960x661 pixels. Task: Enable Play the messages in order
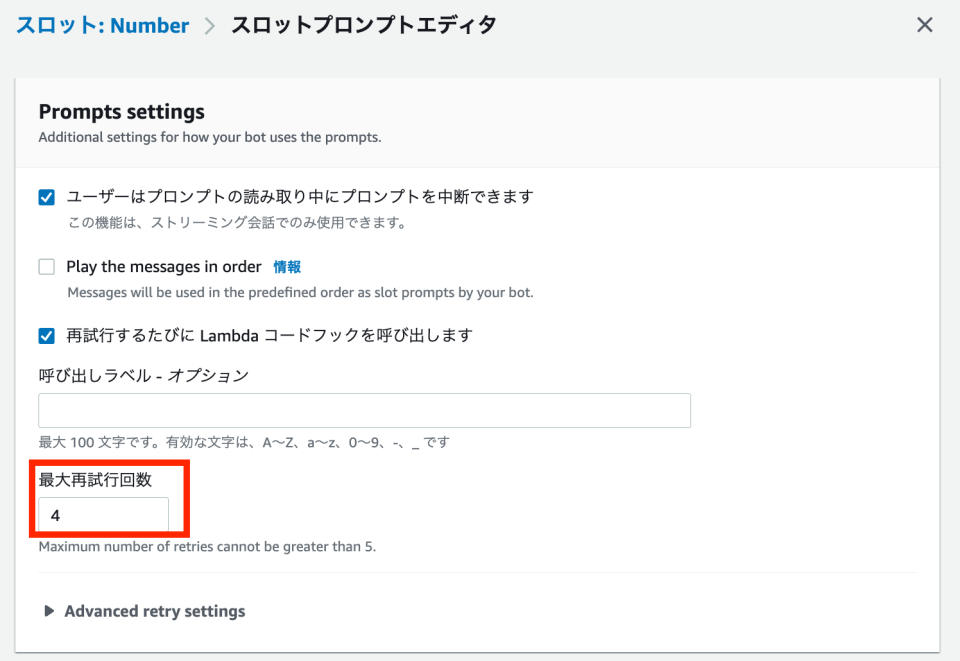click(46, 266)
